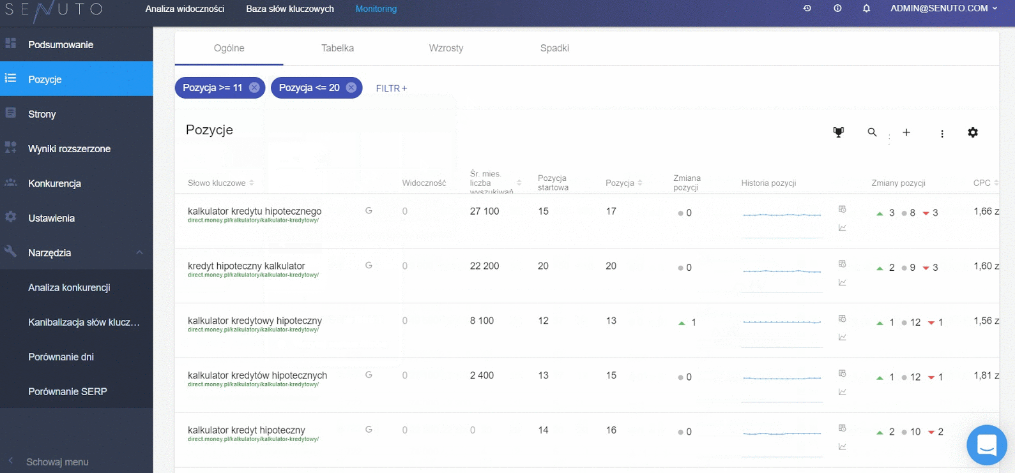Open chart icon for kalkulator kredytu hipotecznego

pos(842,227)
